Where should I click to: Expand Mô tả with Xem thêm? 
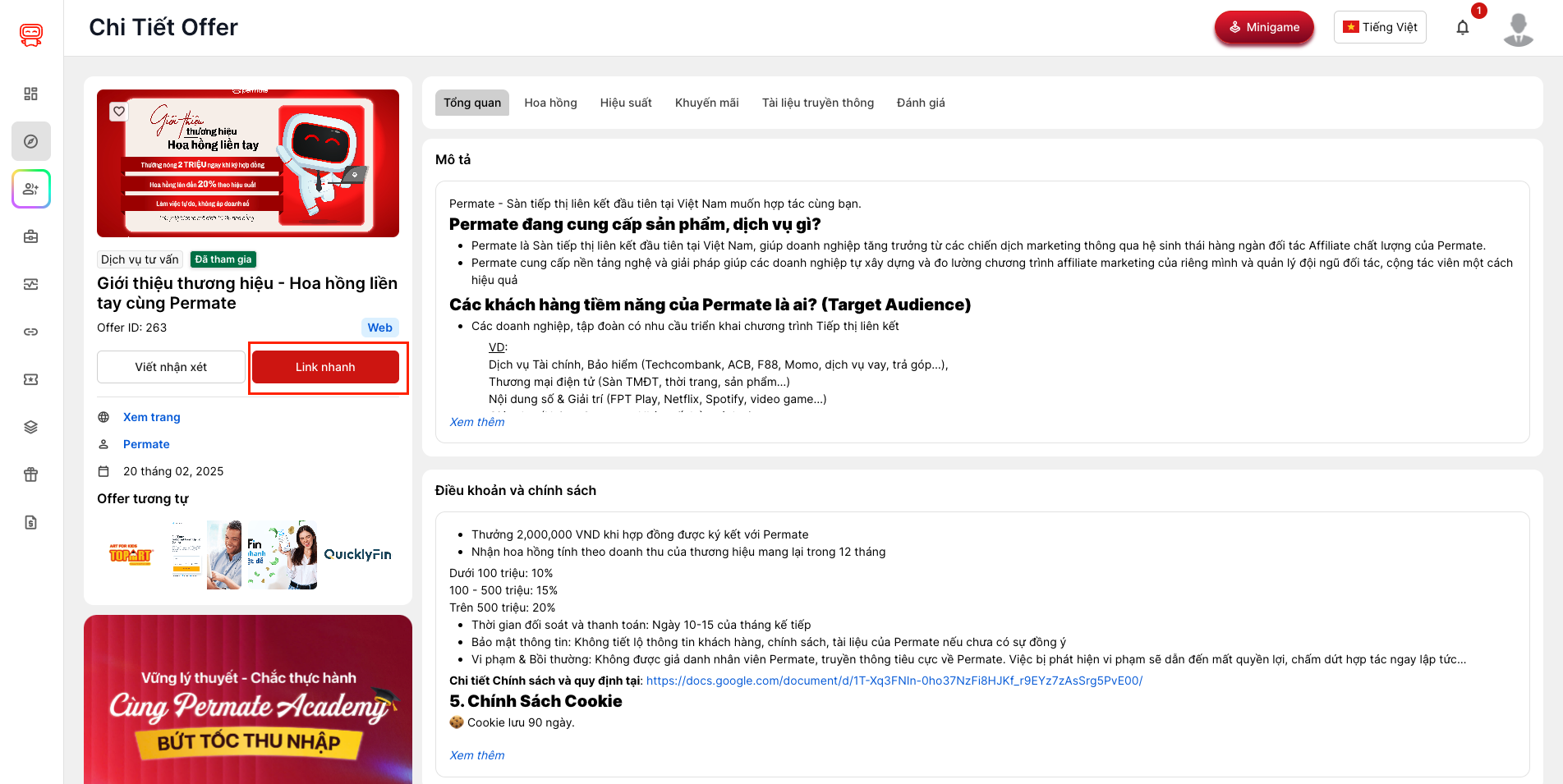pyautogui.click(x=477, y=422)
